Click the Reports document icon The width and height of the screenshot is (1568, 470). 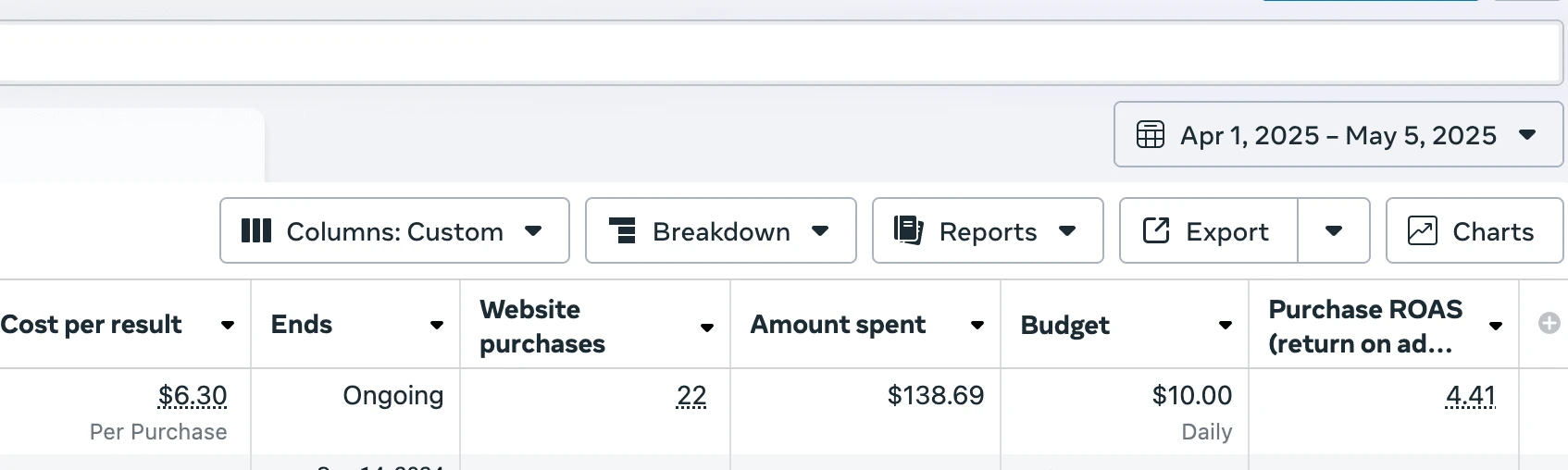click(909, 230)
